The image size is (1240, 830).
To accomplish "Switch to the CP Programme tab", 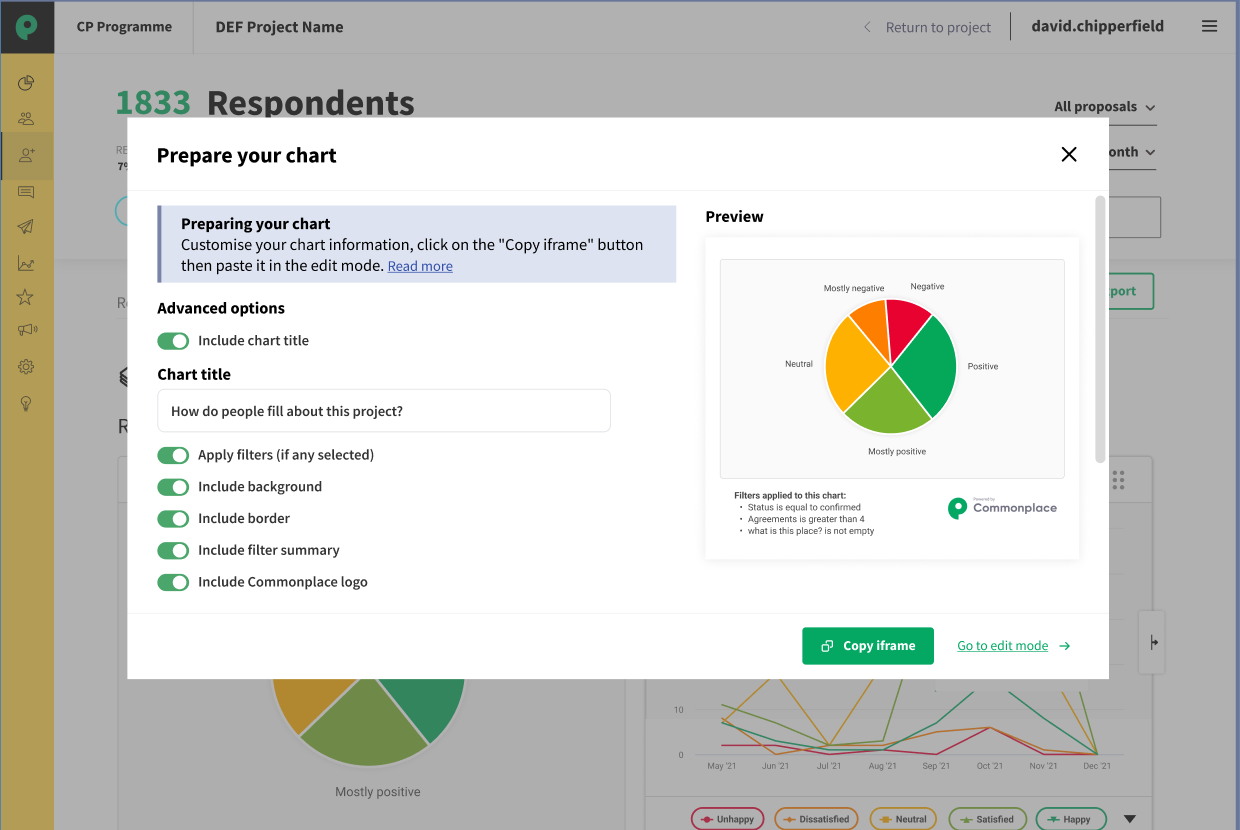I will (123, 27).
